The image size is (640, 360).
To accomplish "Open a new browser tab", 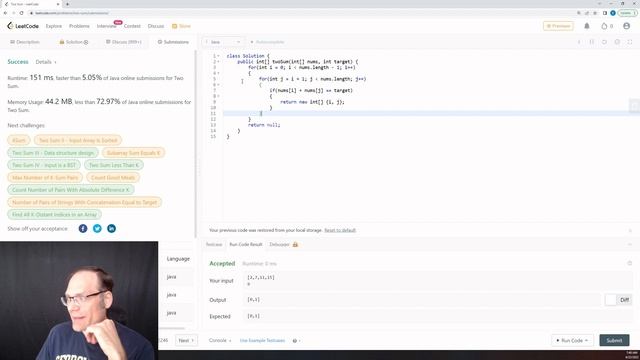I will pyautogui.click(x=67, y=4).
